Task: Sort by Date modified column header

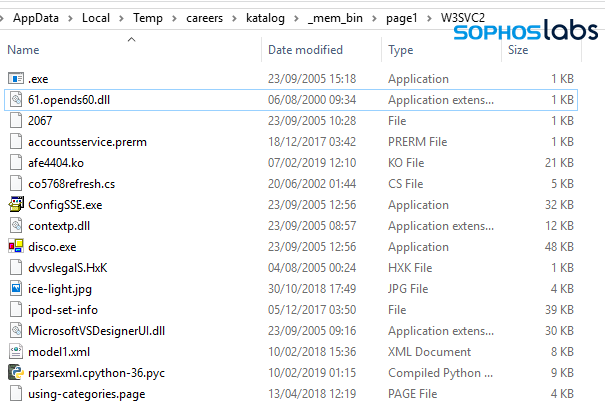Action: [x=305, y=49]
